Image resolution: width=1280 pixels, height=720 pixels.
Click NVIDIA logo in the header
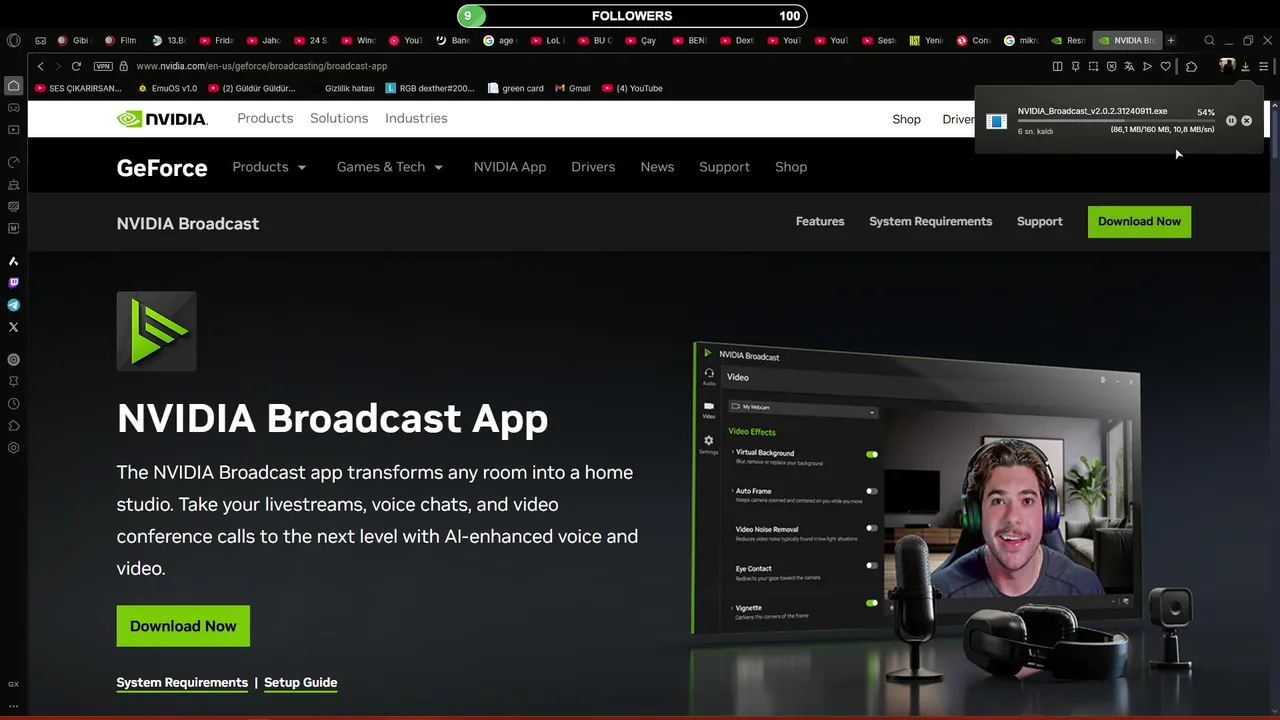click(162, 119)
